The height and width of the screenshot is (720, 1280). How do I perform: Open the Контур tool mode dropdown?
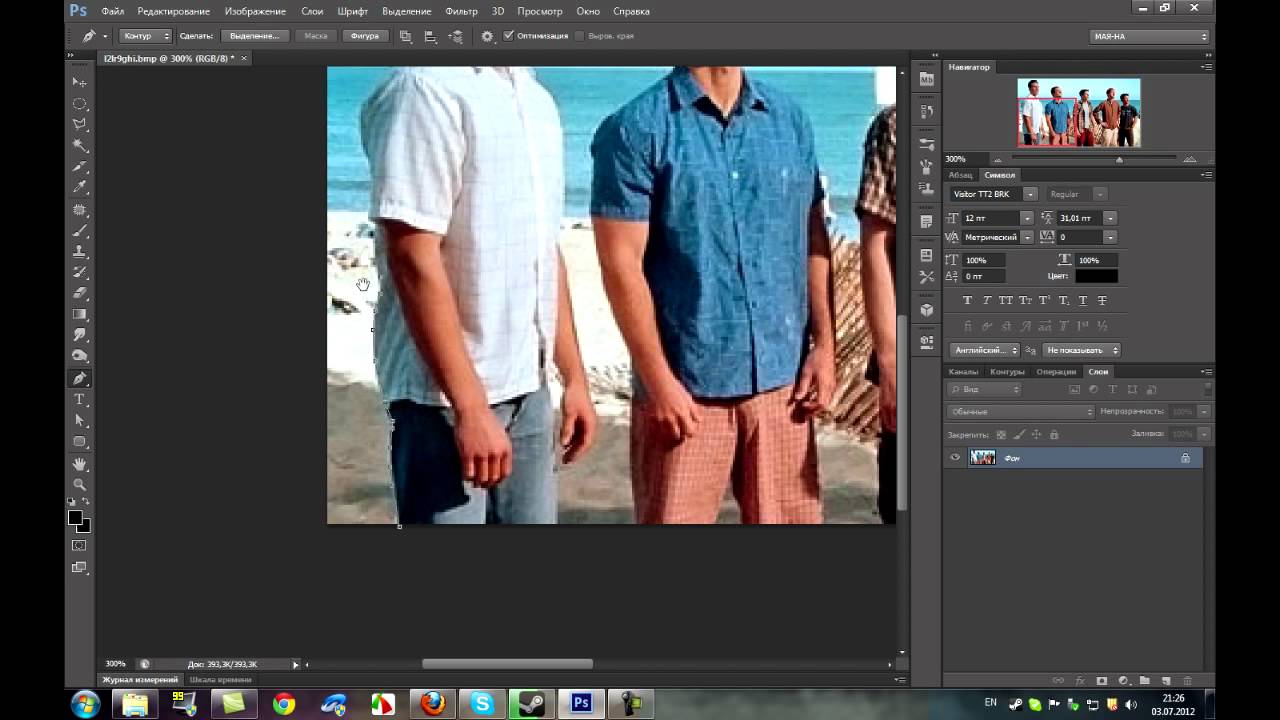pos(146,36)
